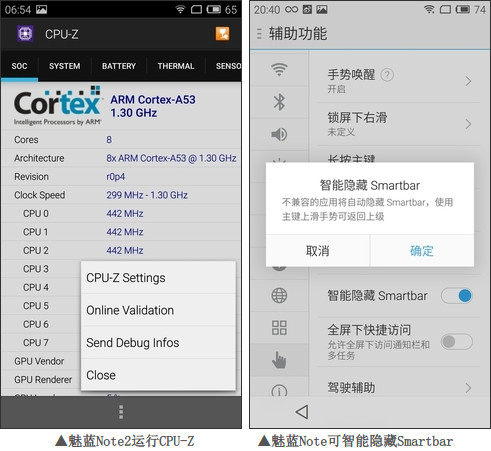Tap the CPU 1 row

click(x=121, y=232)
